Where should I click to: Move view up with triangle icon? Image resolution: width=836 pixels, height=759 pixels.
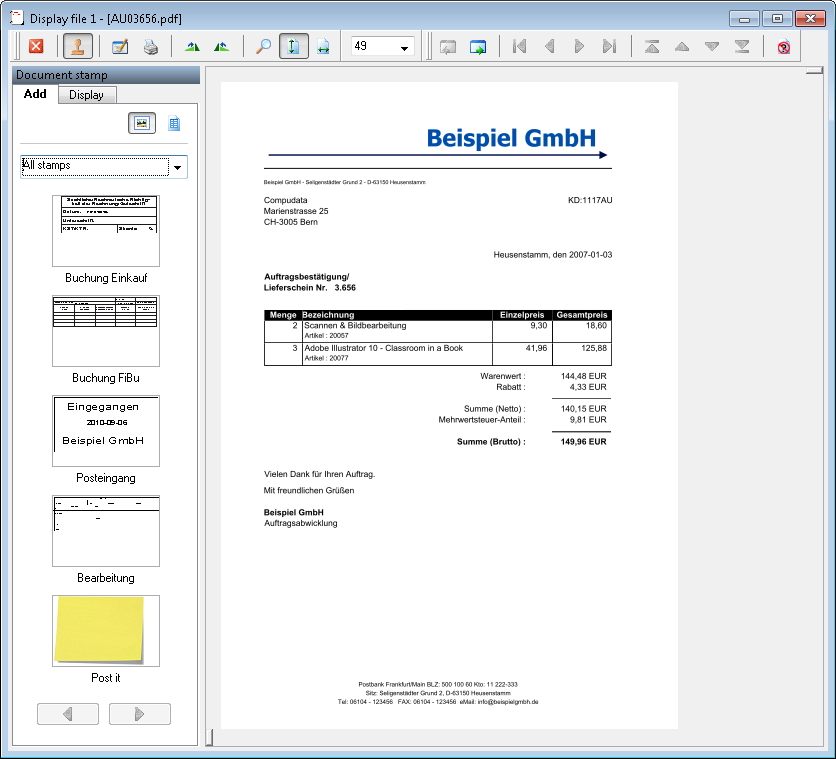coord(682,46)
